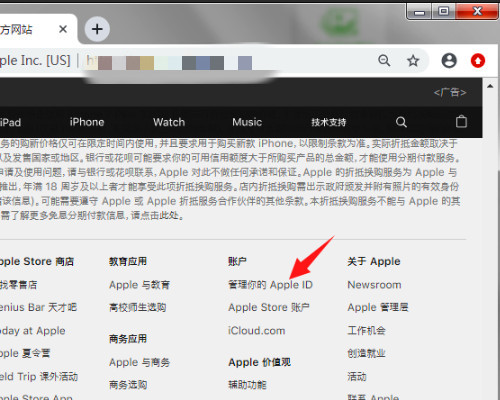Viewport: 500px width, 400px height.
Task: Open the 活动 link under 关于 Apple
Action: 357,377
